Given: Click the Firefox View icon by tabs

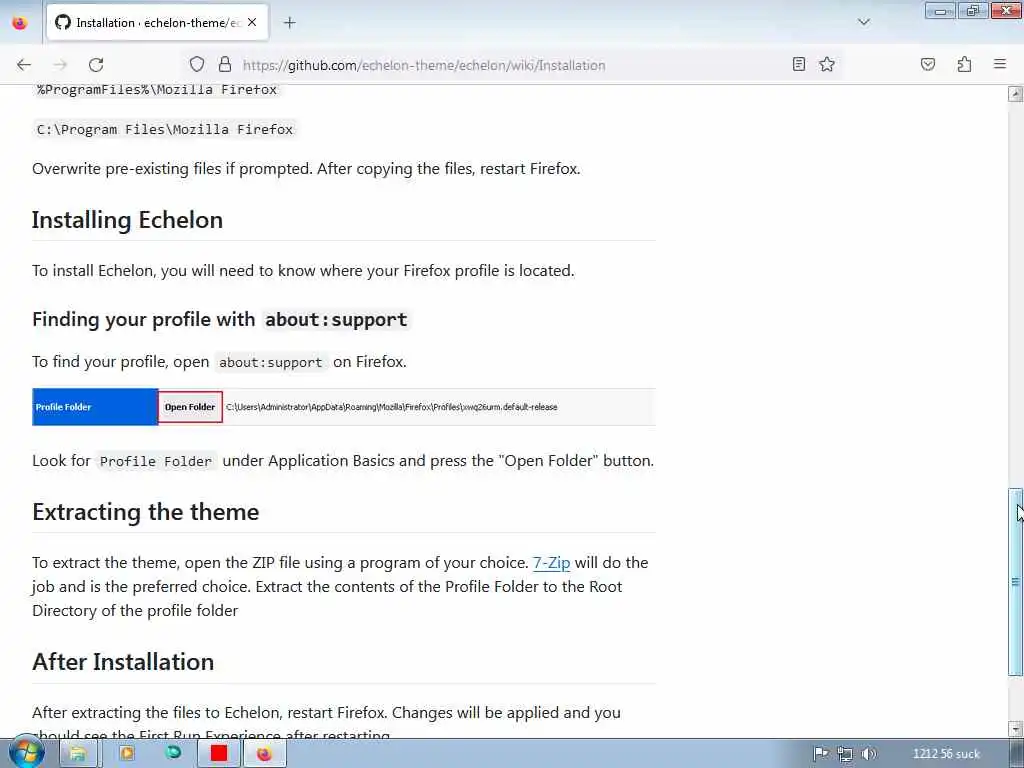Looking at the screenshot, I should click(20, 23).
